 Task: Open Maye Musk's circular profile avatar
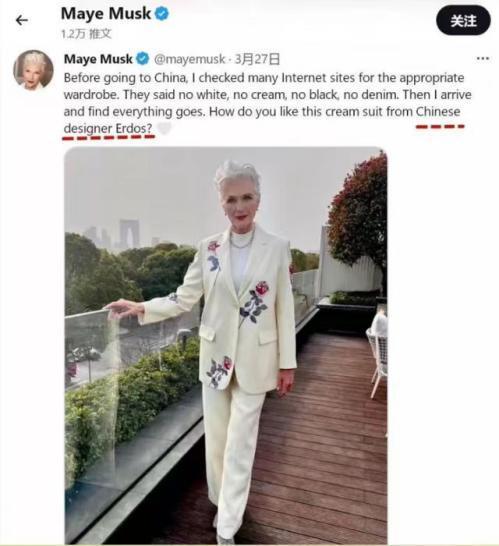[x=33, y=70]
